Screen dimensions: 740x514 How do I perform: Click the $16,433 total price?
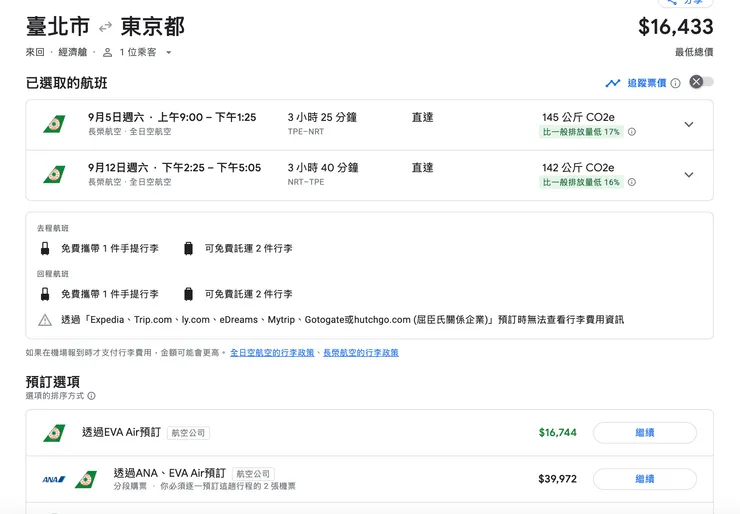click(x=676, y=26)
